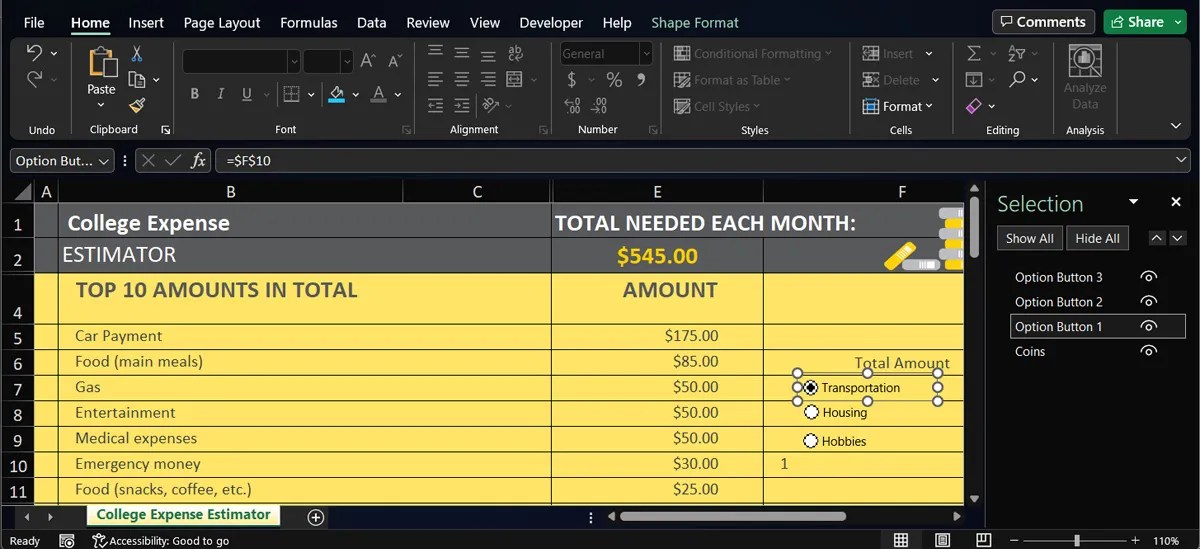Expand the Name Box dropdown arrow
Screen dimensions: 1200x549
[x=104, y=160]
